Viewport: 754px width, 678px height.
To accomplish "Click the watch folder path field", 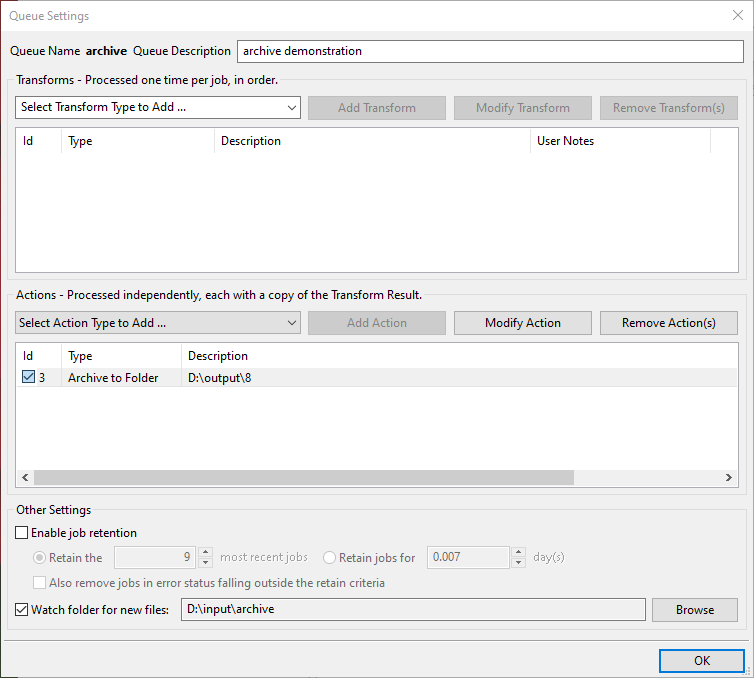I will [412, 610].
